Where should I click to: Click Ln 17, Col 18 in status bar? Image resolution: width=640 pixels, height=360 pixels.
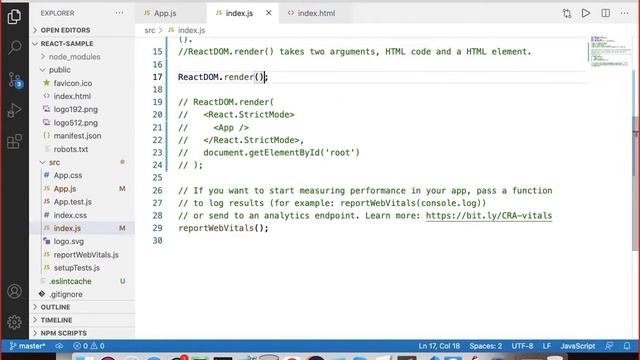coord(439,346)
